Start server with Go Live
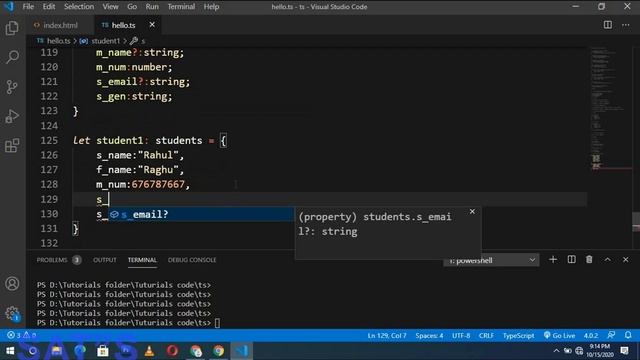This screenshot has height=360, width=640. tap(559, 336)
